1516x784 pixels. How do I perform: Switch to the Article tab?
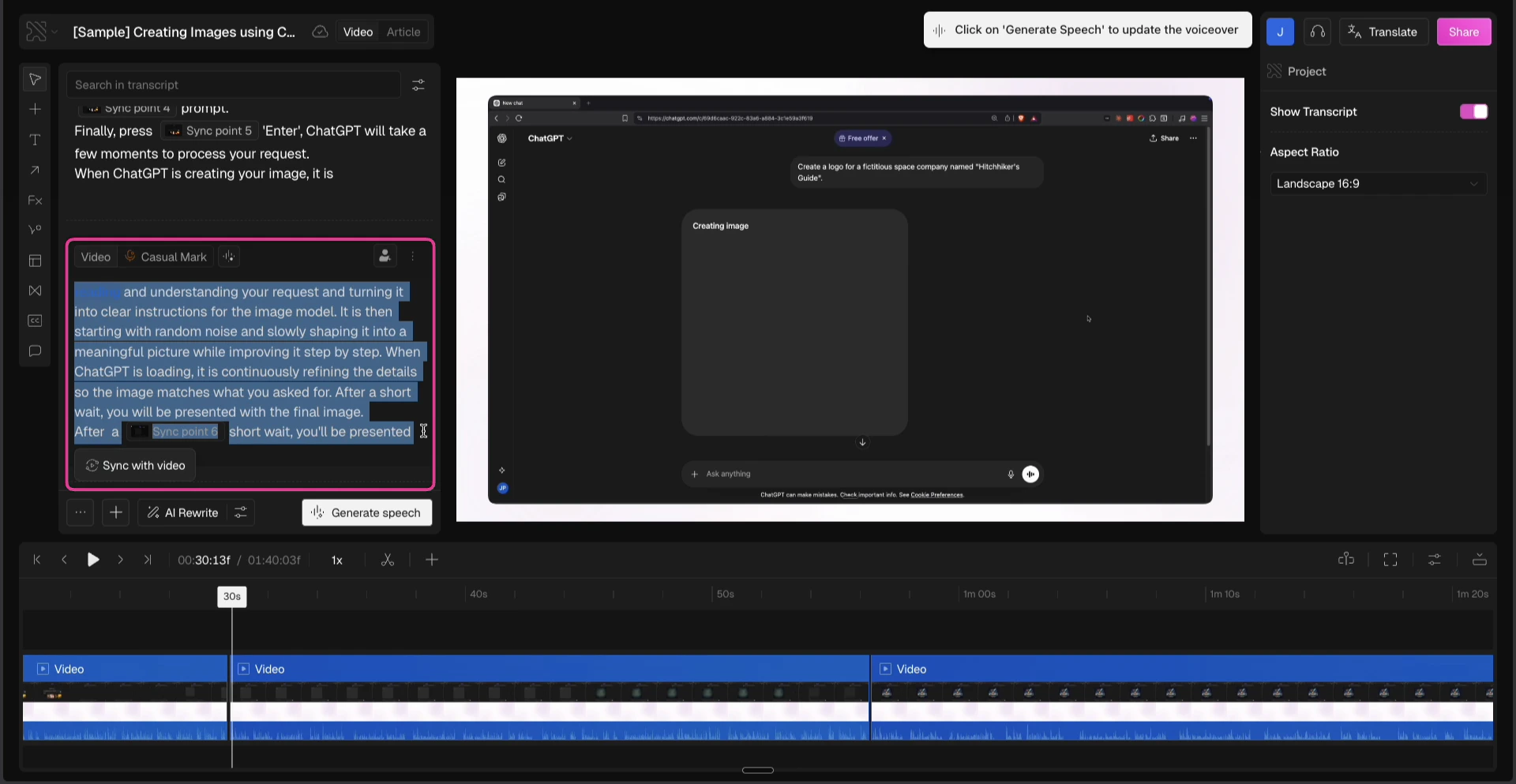coord(403,32)
